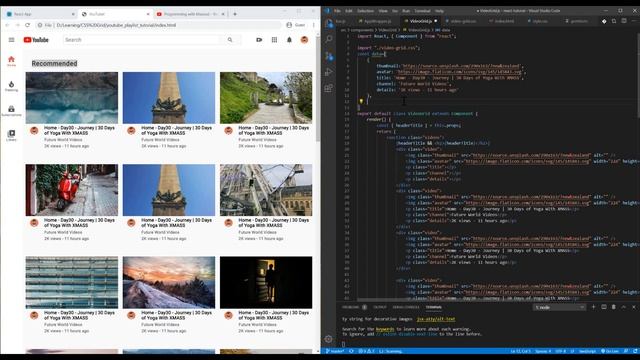Open the terminal selector dropdown (1: node)
Viewport: 640px width, 360px height.
click(x=559, y=307)
